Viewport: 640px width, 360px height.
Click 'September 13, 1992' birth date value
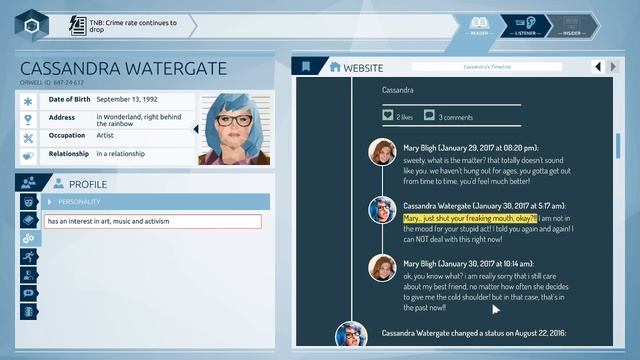[127, 99]
